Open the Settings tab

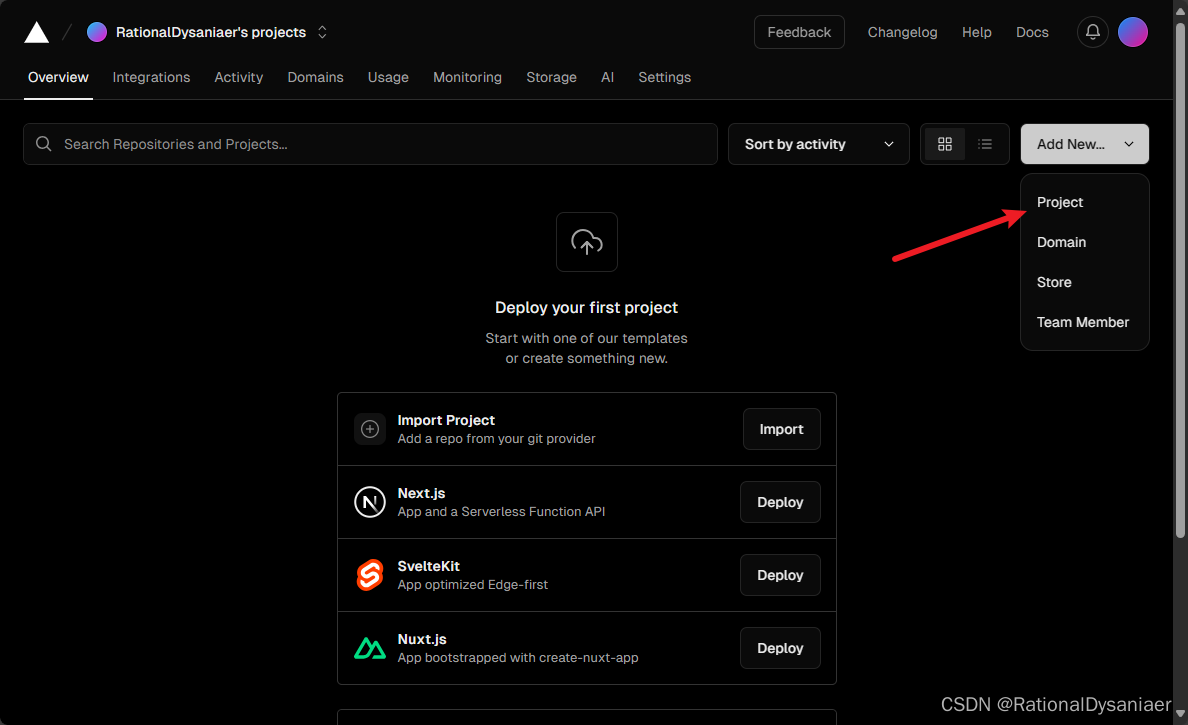pyautogui.click(x=664, y=77)
